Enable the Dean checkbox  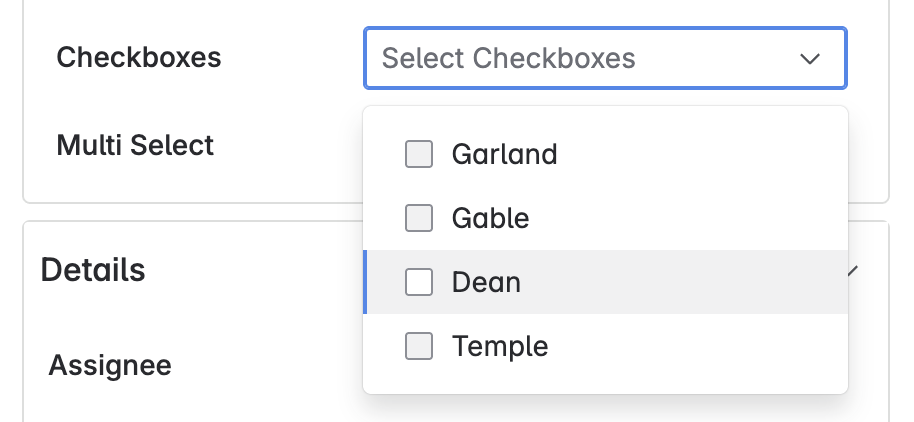click(419, 282)
